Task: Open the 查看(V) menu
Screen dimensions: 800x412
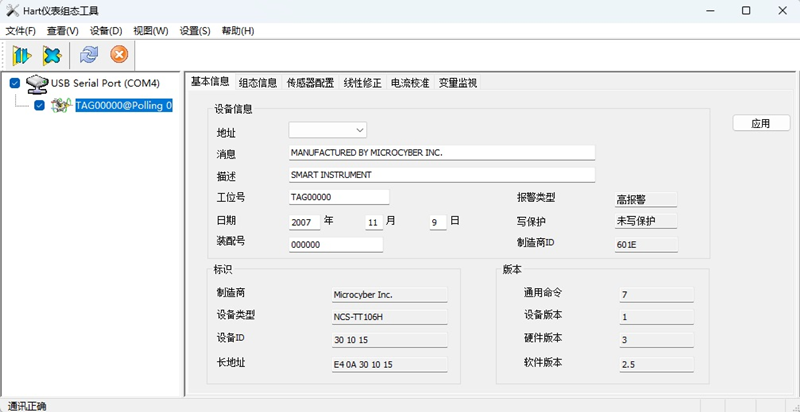Action: point(63,31)
